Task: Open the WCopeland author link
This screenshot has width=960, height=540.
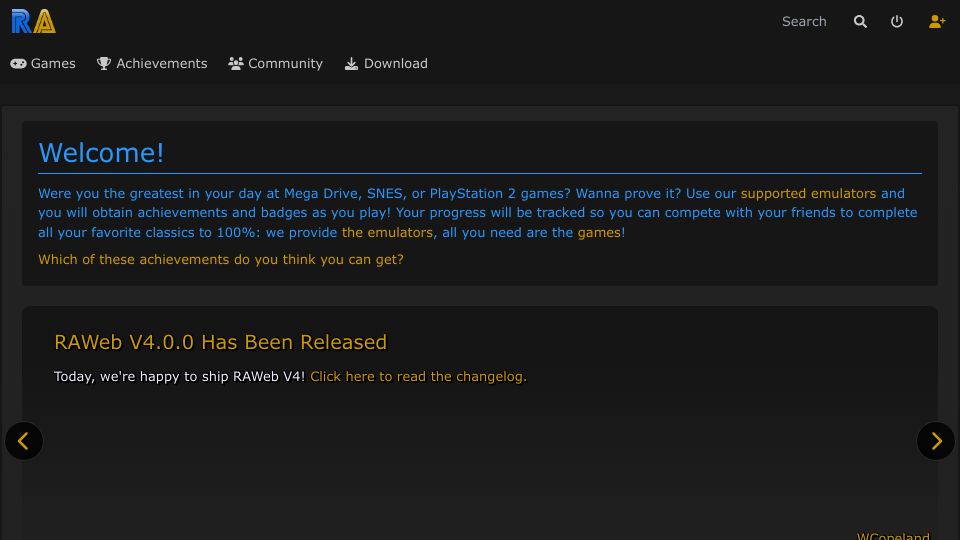Action: [893, 536]
